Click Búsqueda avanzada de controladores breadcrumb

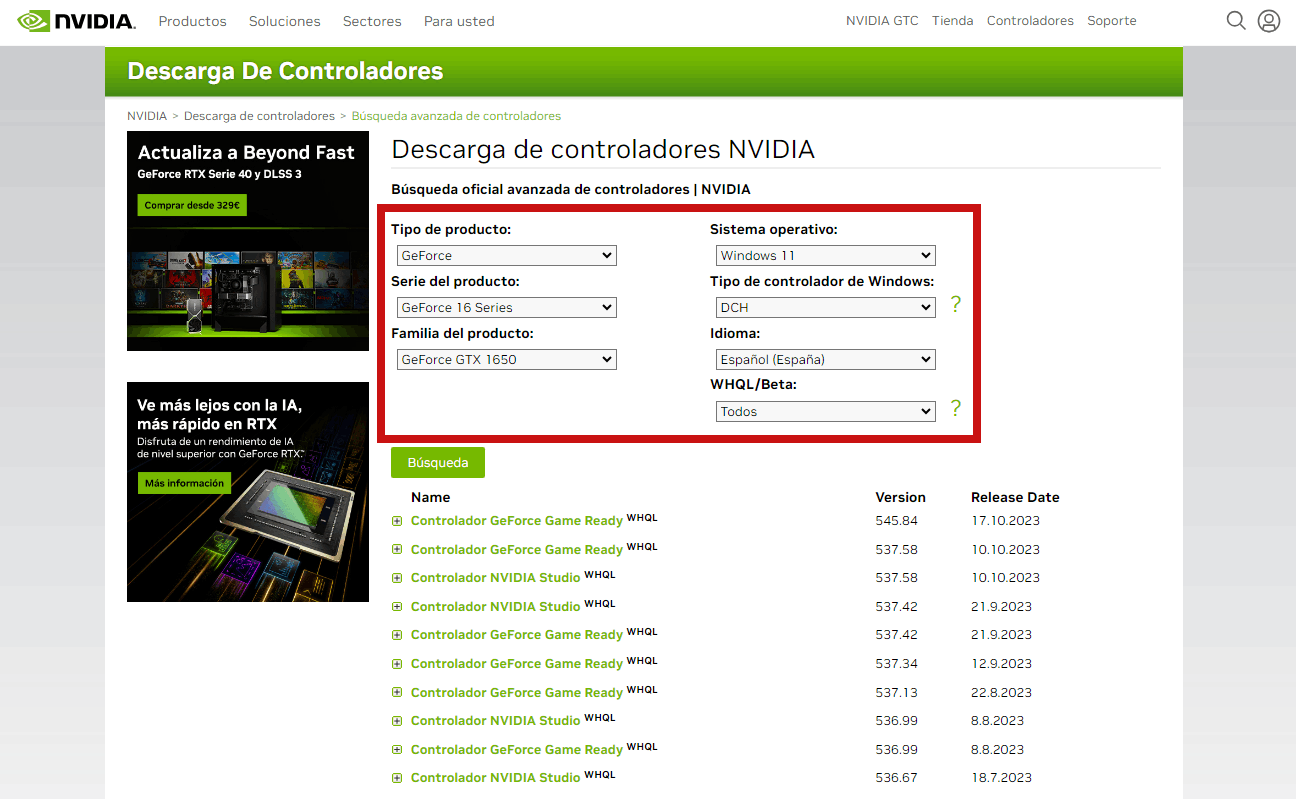point(456,116)
